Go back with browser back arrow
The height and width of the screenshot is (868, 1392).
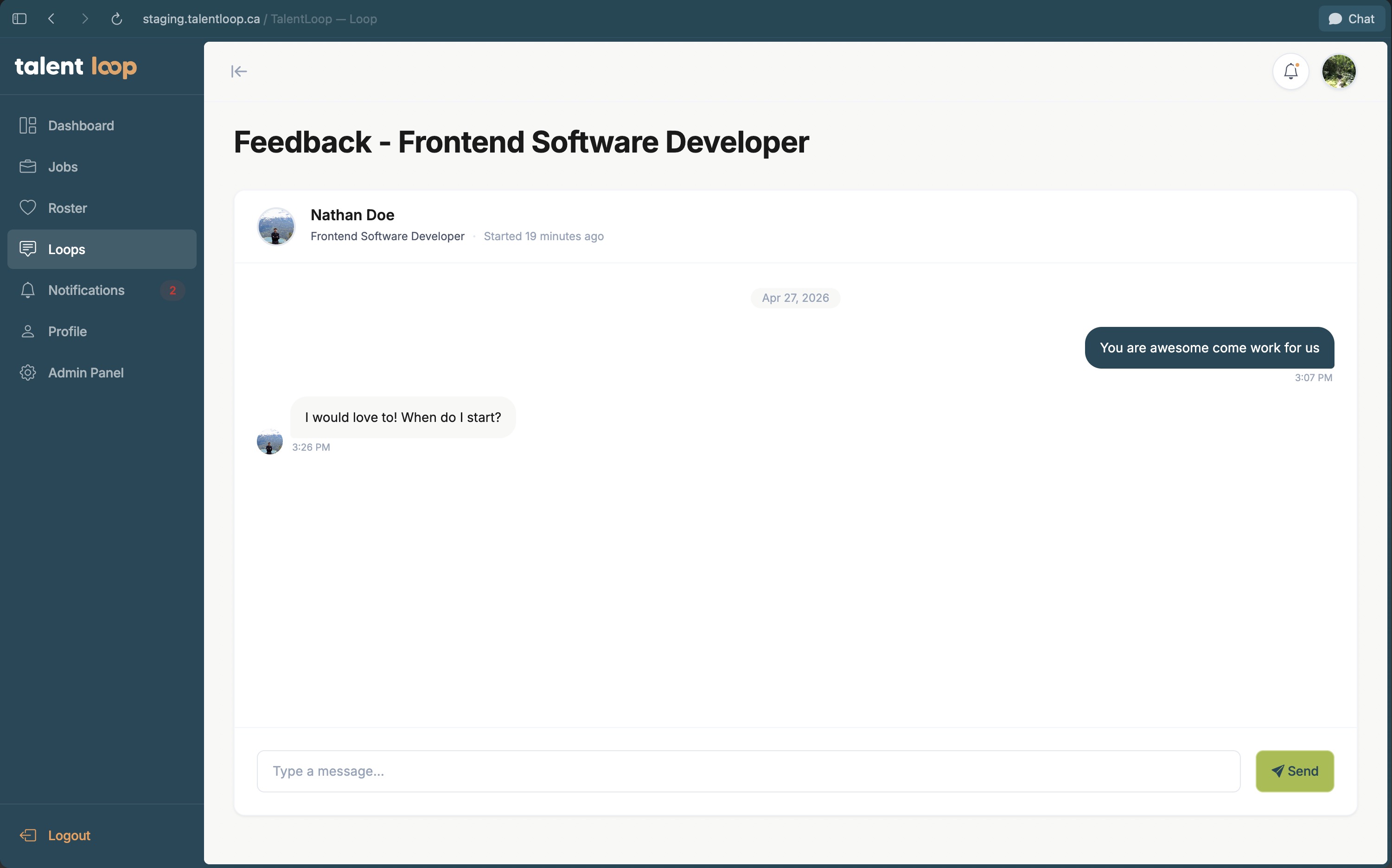pos(51,19)
